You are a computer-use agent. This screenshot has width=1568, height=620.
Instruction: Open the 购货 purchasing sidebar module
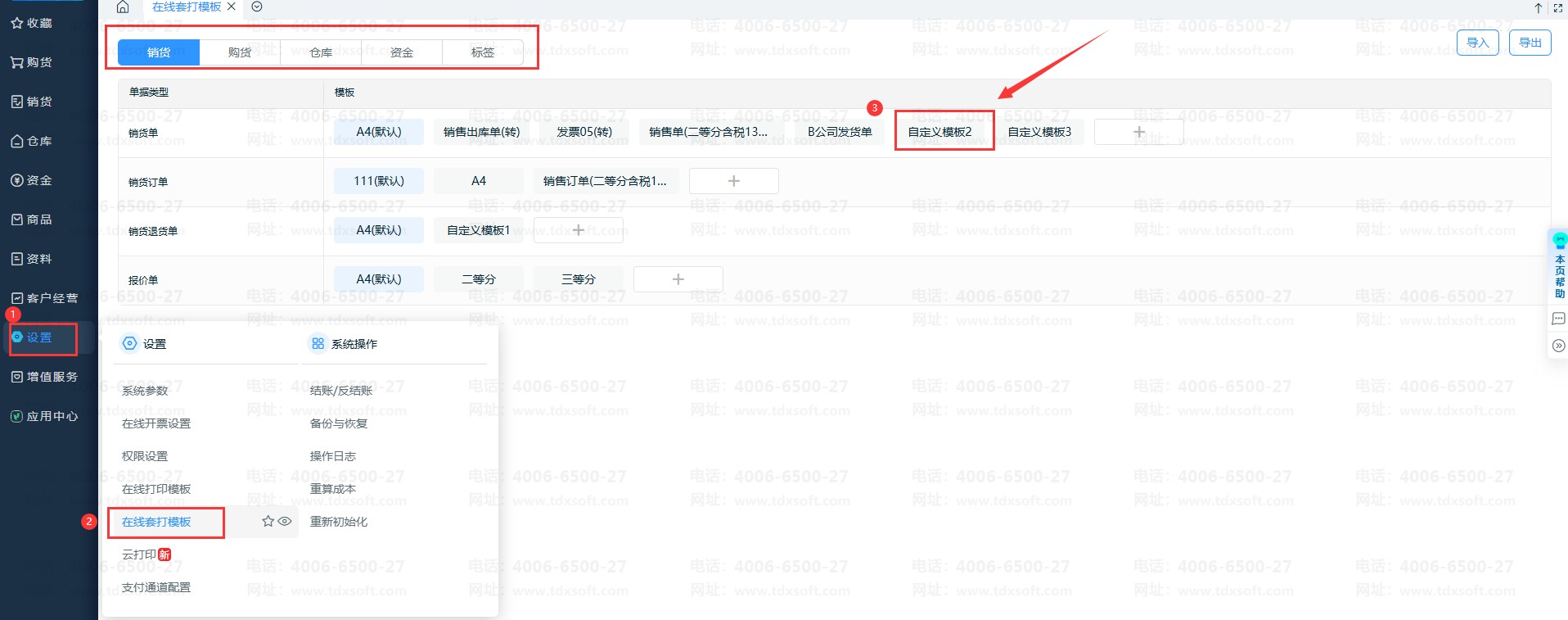(x=32, y=62)
